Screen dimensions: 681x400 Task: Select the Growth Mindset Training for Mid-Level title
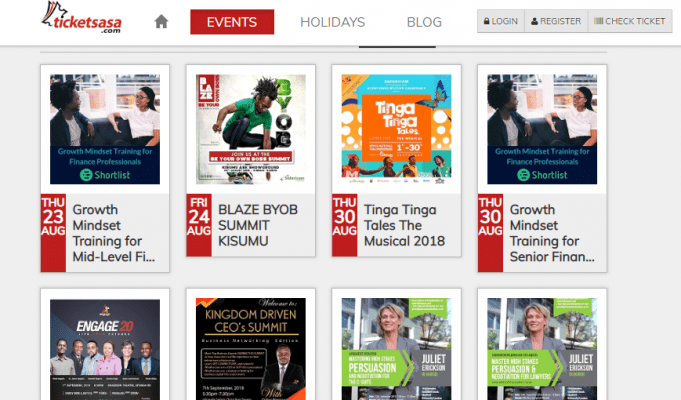(x=114, y=233)
